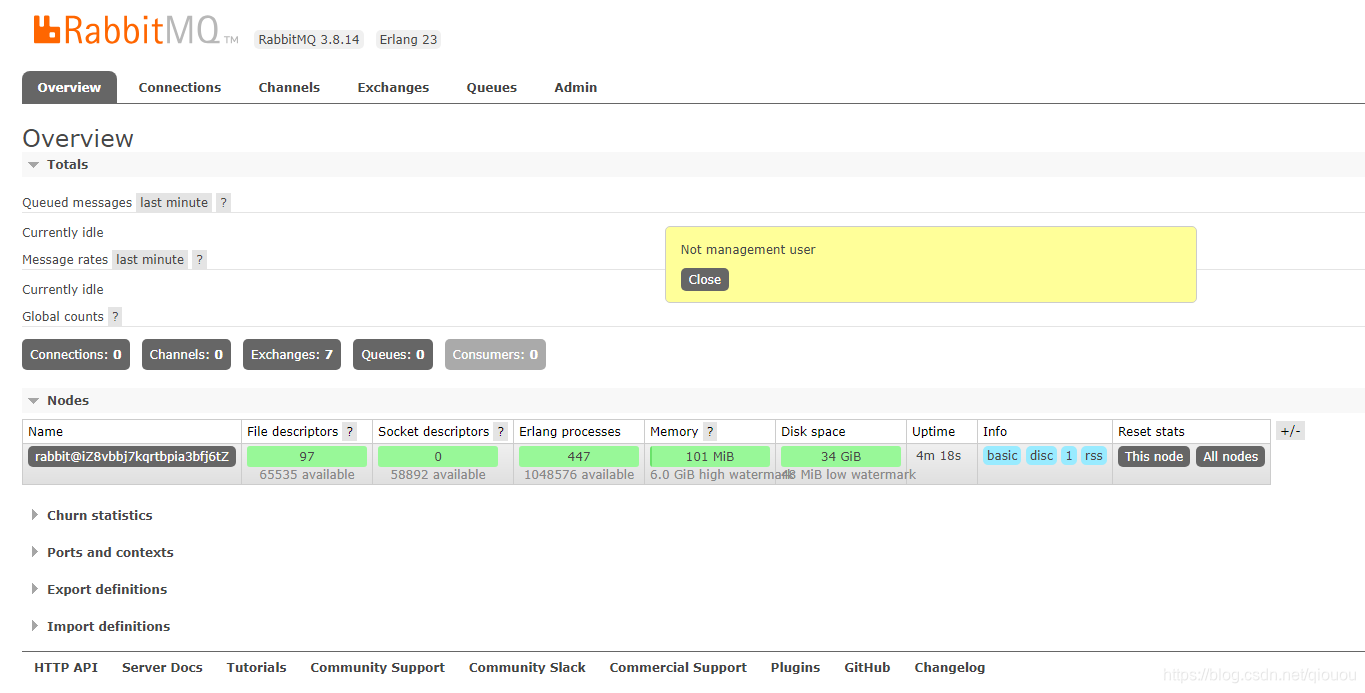This screenshot has height=693, width=1365.
Task: Click the RabbitMQ 3.8.14 version label
Action: [309, 39]
